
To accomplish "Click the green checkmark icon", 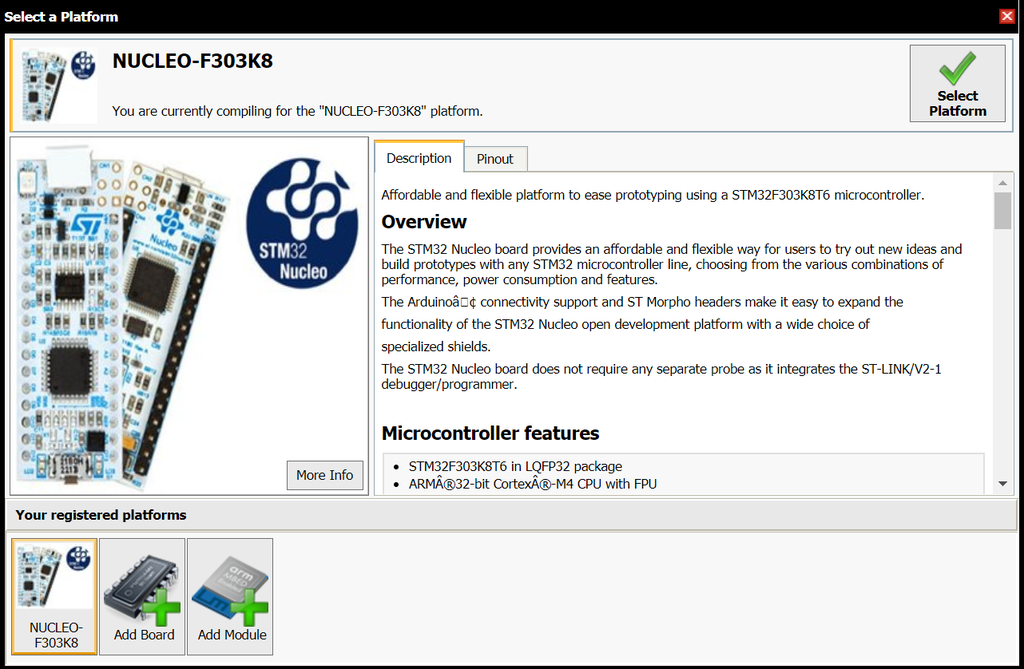I will [957, 68].
